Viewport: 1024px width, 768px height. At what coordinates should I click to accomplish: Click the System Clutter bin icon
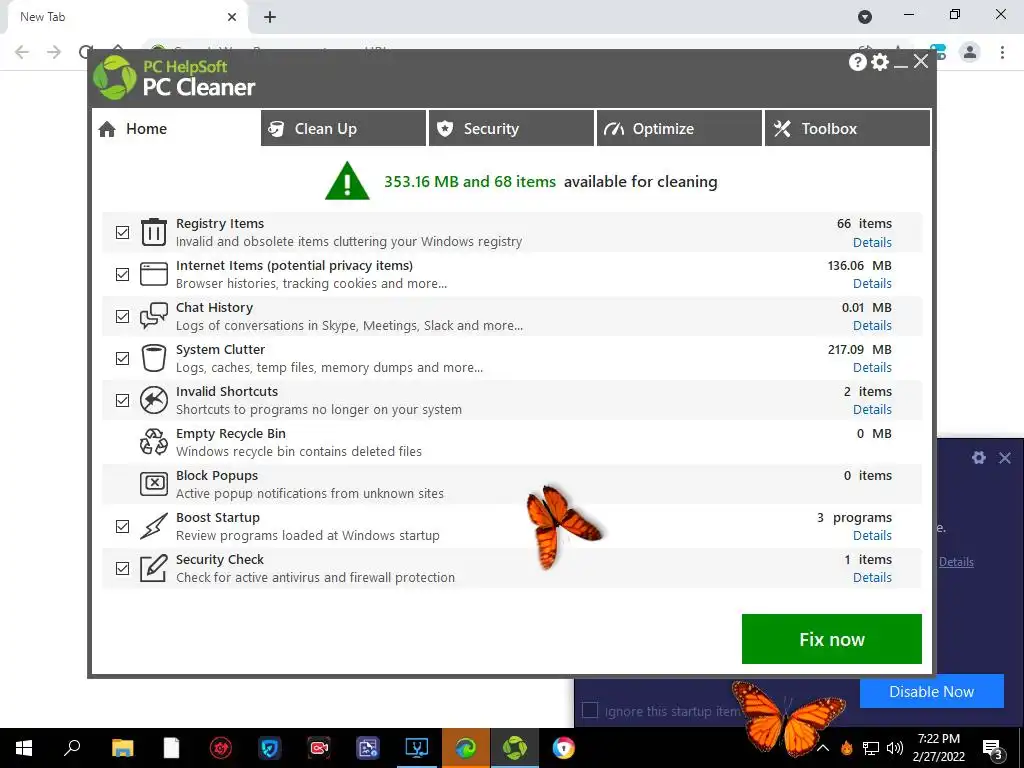(x=154, y=358)
